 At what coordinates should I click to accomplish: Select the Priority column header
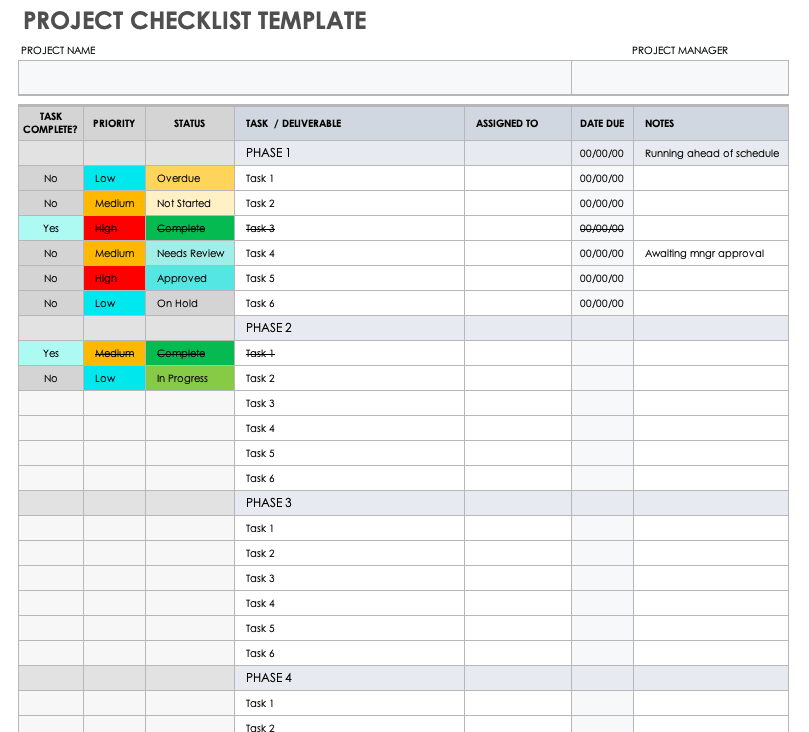coord(114,124)
